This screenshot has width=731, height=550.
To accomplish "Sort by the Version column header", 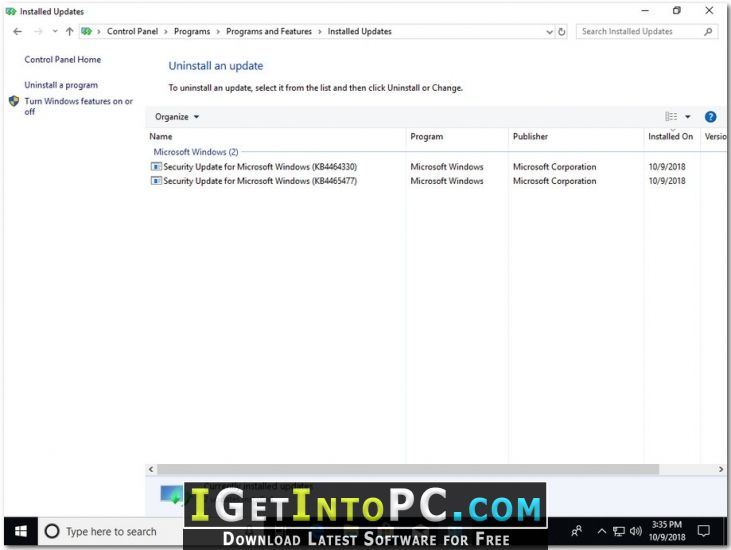I will [x=715, y=137].
